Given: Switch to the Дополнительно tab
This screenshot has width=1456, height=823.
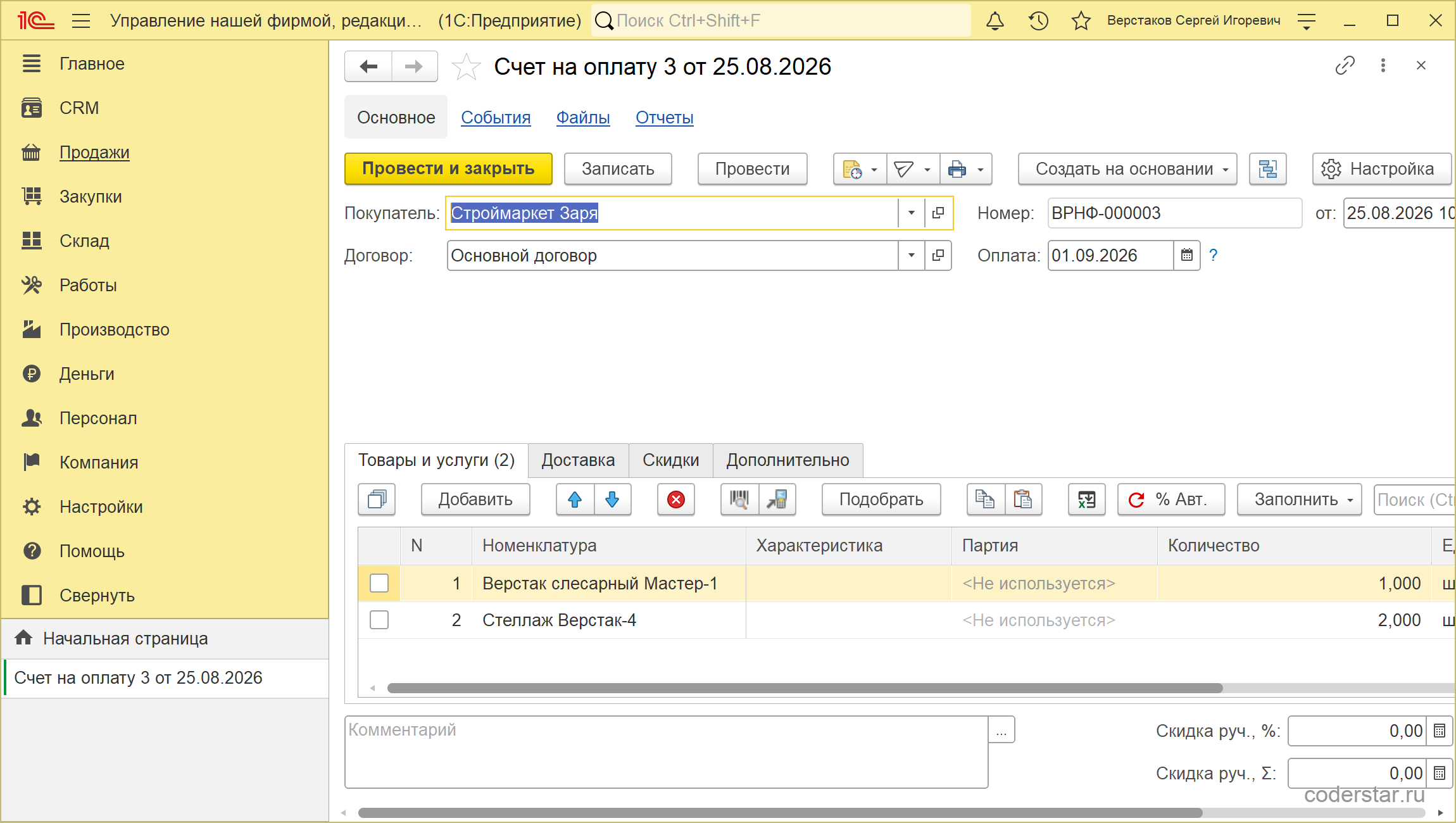Looking at the screenshot, I should click(788, 460).
